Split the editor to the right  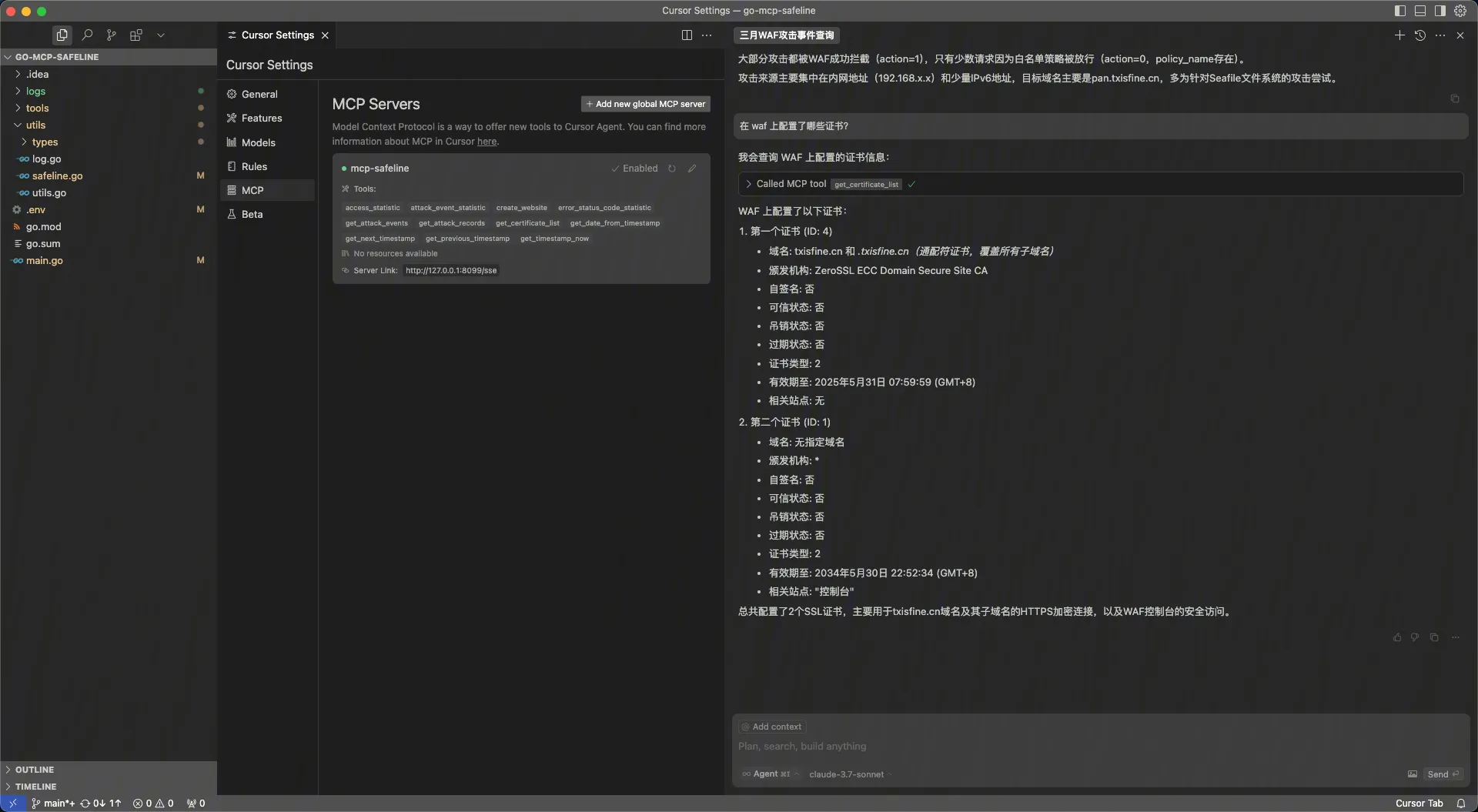click(687, 35)
